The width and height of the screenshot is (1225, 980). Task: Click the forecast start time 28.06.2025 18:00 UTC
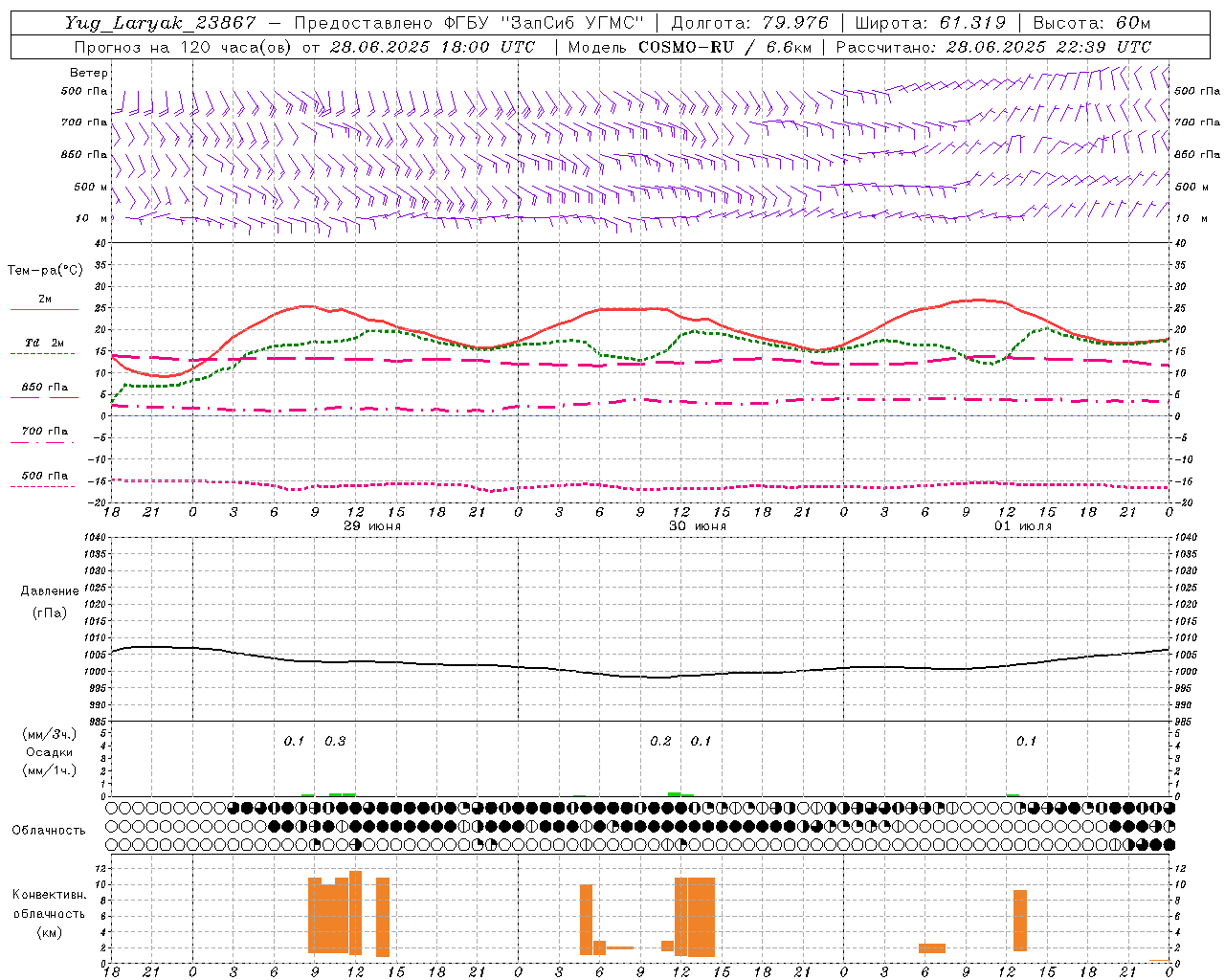point(433,46)
